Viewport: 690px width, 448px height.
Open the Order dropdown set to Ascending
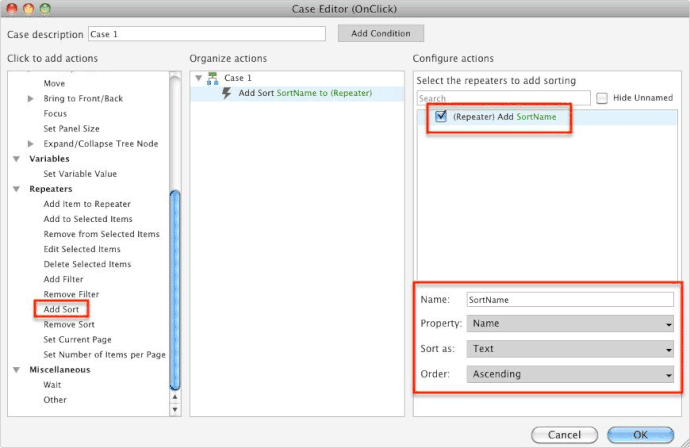pos(570,375)
